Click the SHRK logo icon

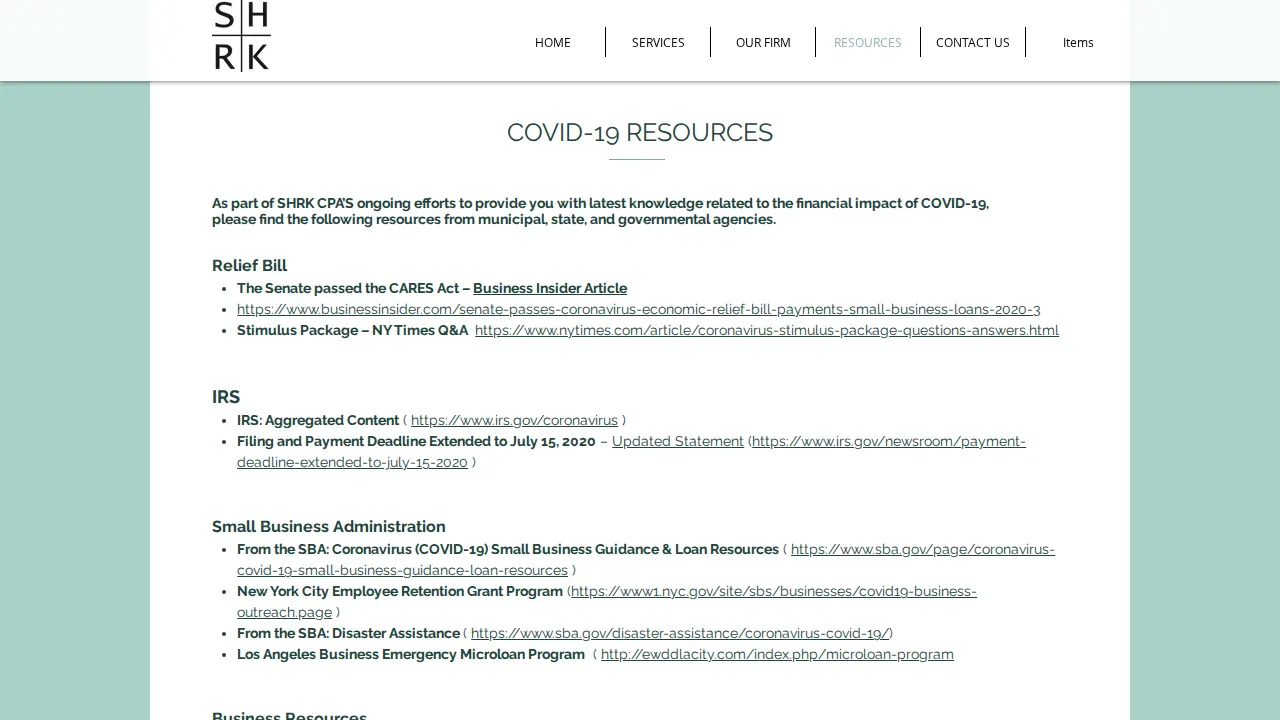[x=241, y=36]
